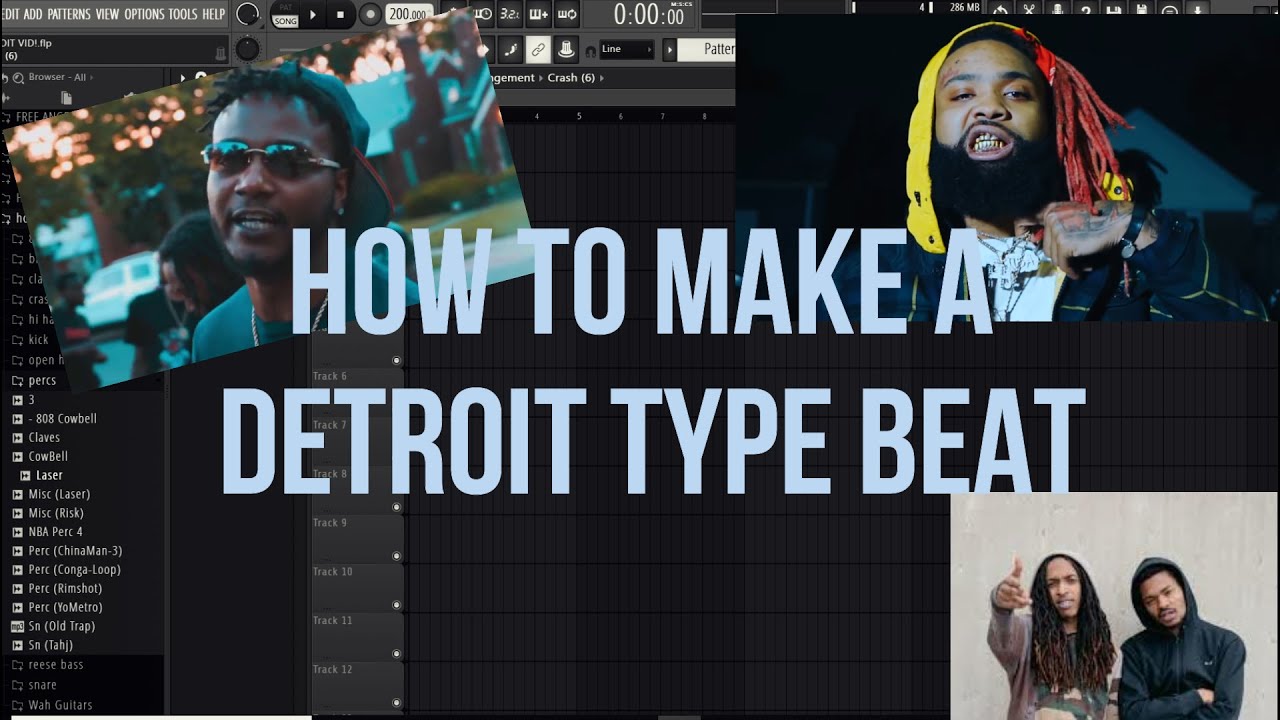1280x720 pixels.
Task: Click the Record button in transport
Action: click(x=370, y=15)
